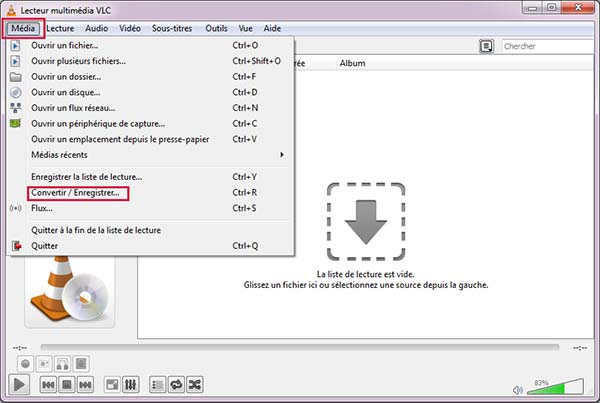This screenshot has width=600, height=403.
Task: Choose Quitter à la fin de la liste
Action: click(x=151, y=230)
